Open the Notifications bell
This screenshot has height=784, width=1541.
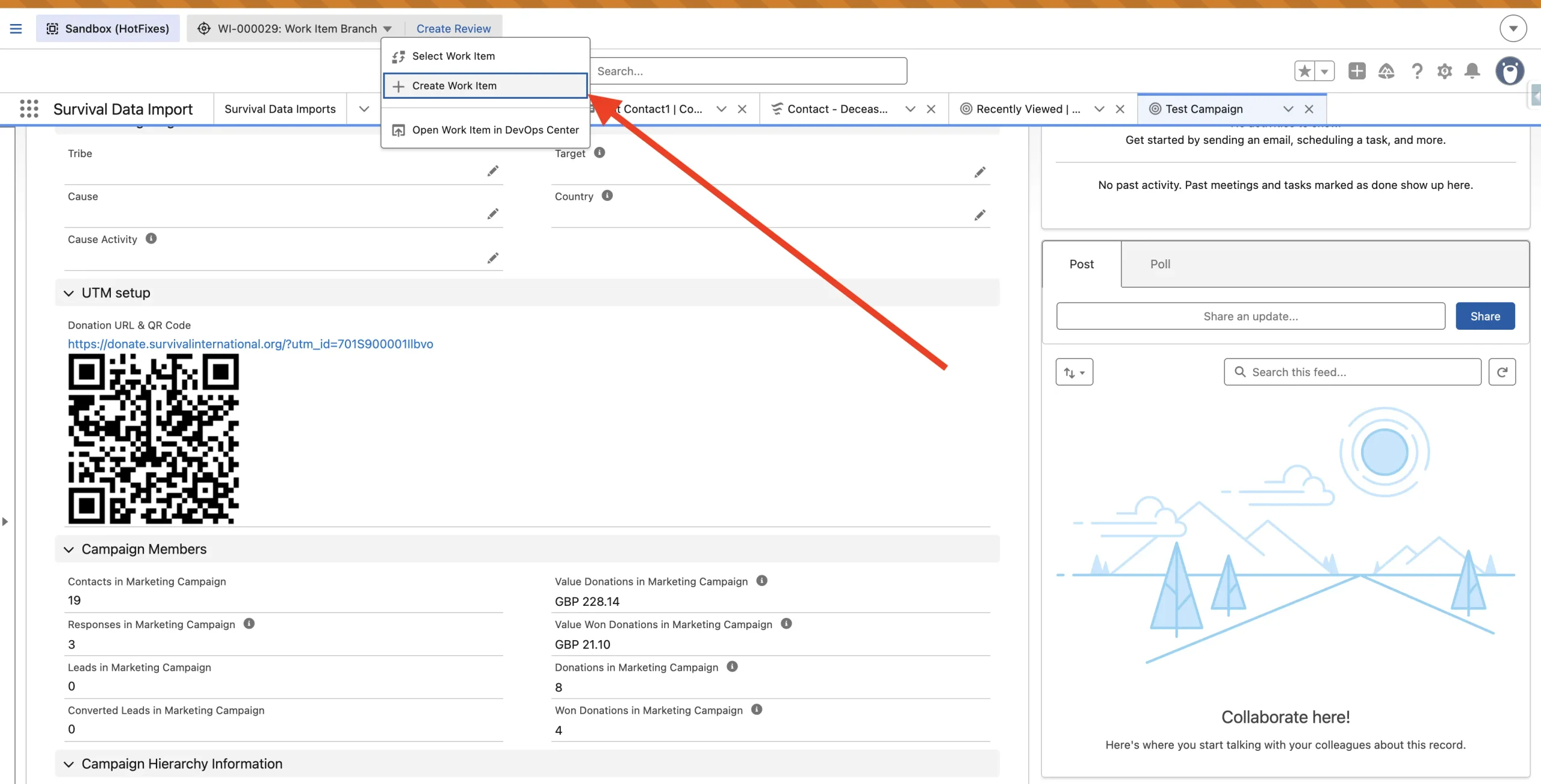click(x=1472, y=71)
